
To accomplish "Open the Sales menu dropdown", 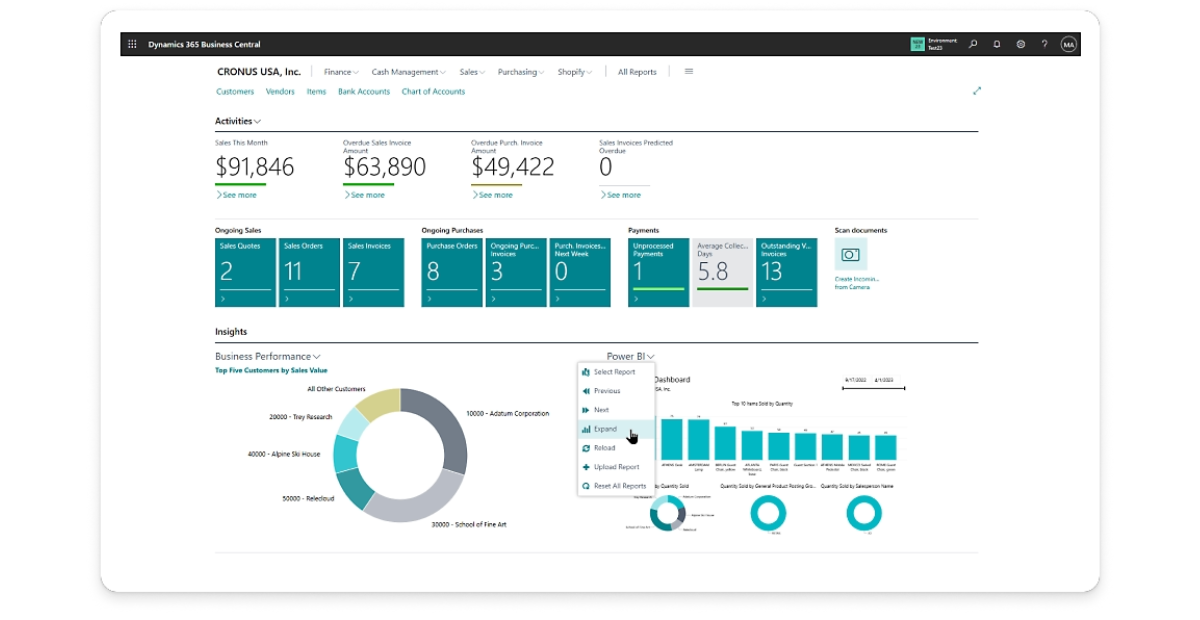I will coord(472,72).
